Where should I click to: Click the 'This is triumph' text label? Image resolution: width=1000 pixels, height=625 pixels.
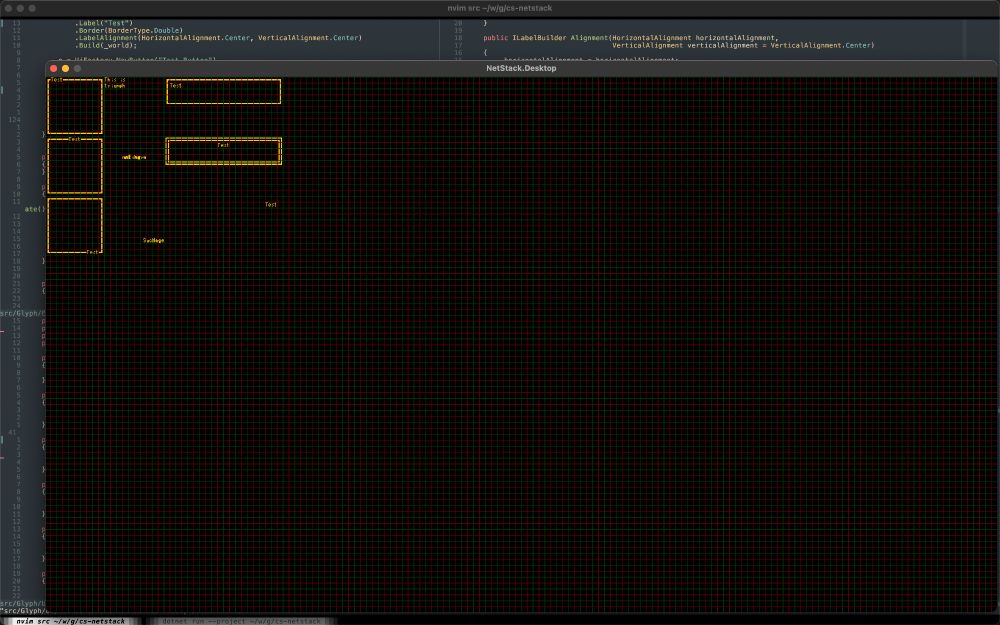click(x=115, y=83)
